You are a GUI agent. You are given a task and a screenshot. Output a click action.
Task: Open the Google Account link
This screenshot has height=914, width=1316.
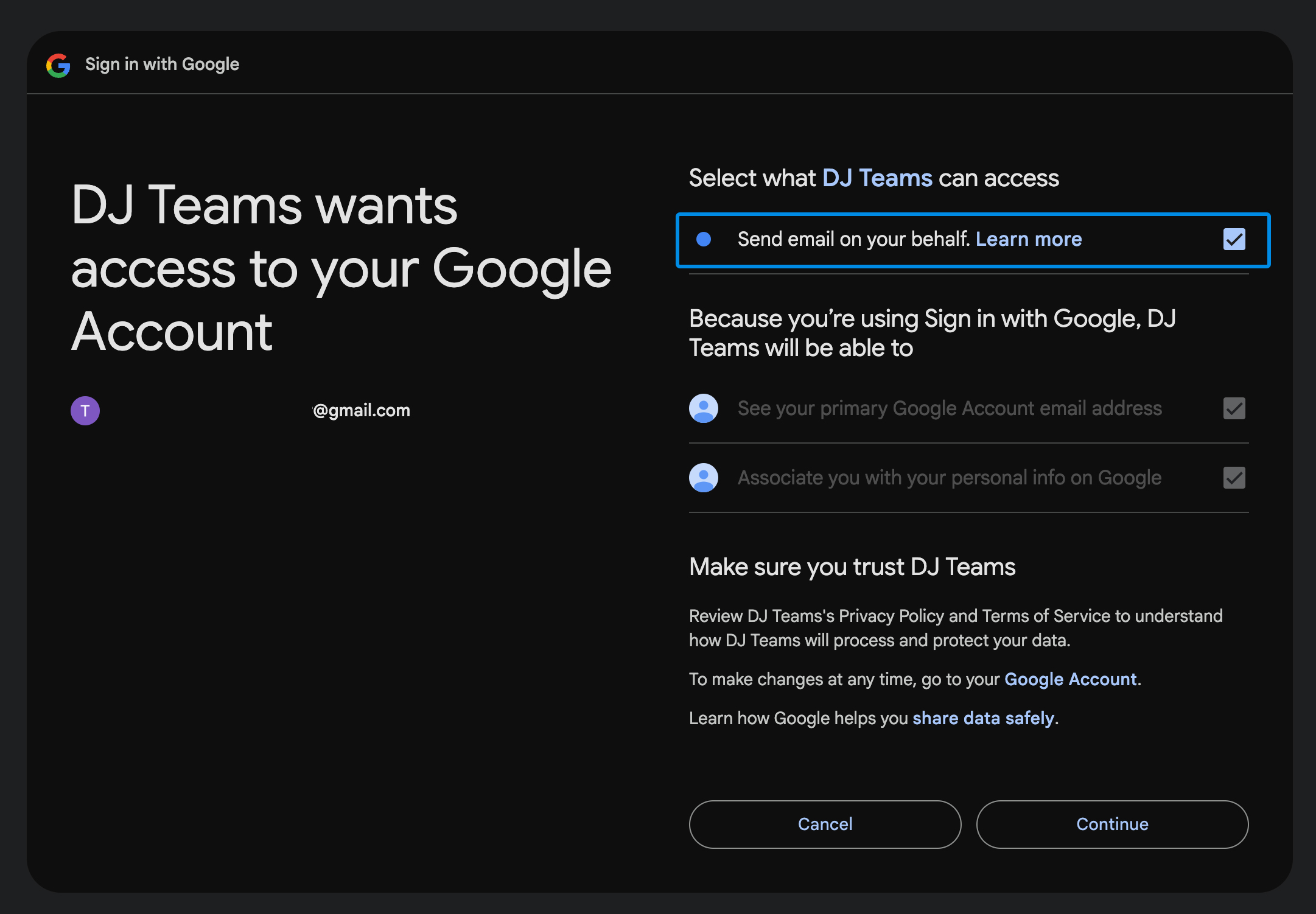point(1070,679)
